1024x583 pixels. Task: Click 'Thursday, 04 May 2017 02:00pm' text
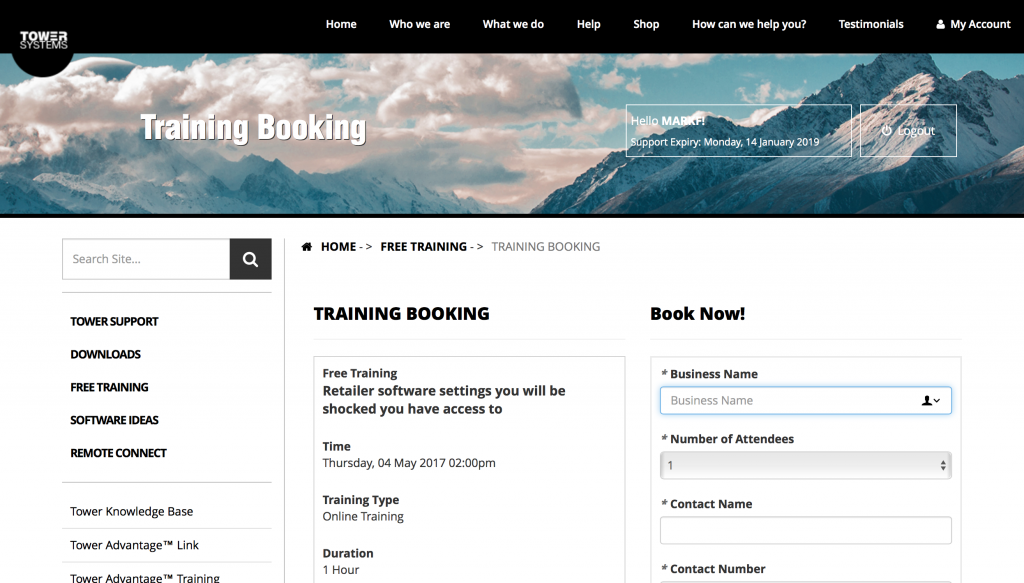point(409,463)
